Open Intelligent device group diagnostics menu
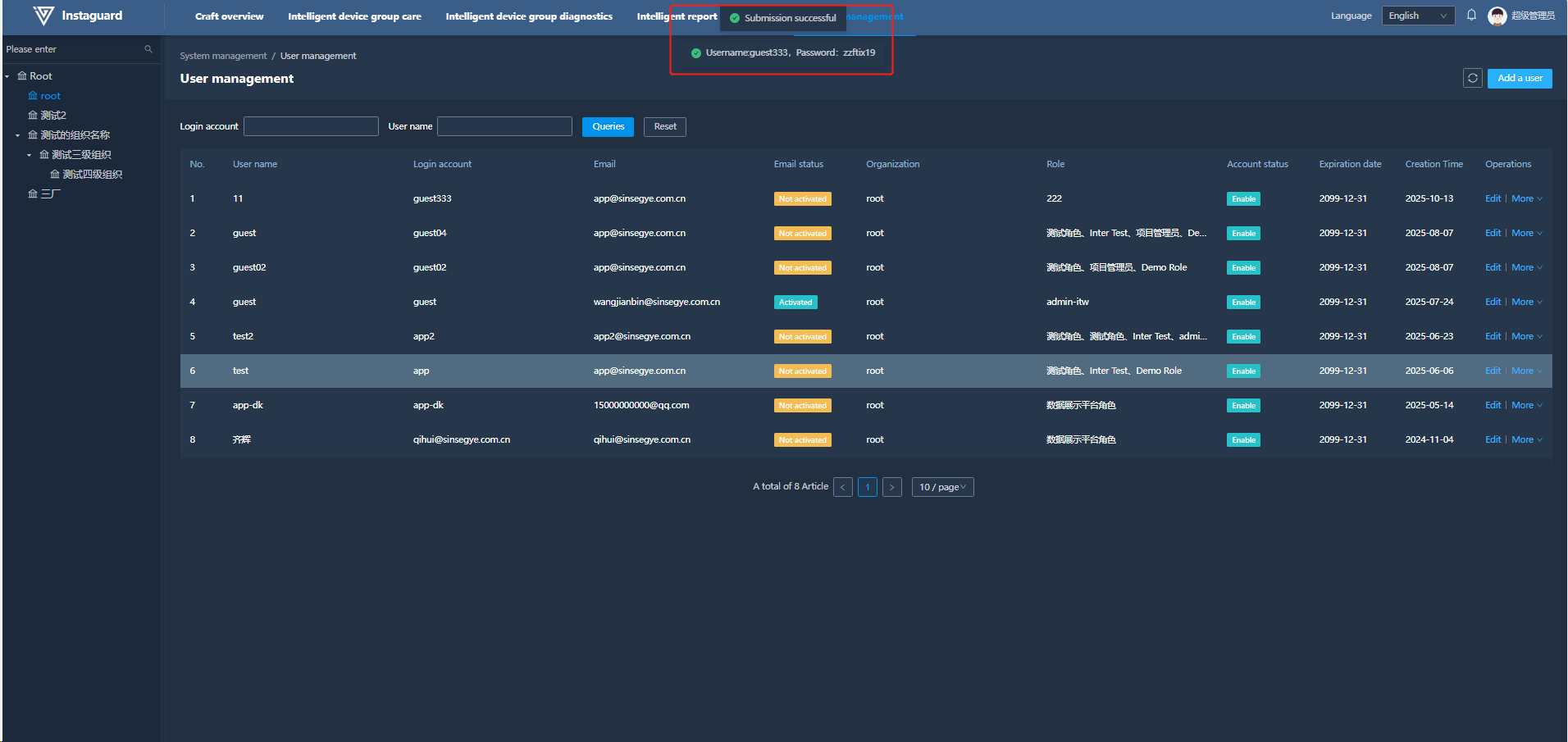 tap(528, 16)
